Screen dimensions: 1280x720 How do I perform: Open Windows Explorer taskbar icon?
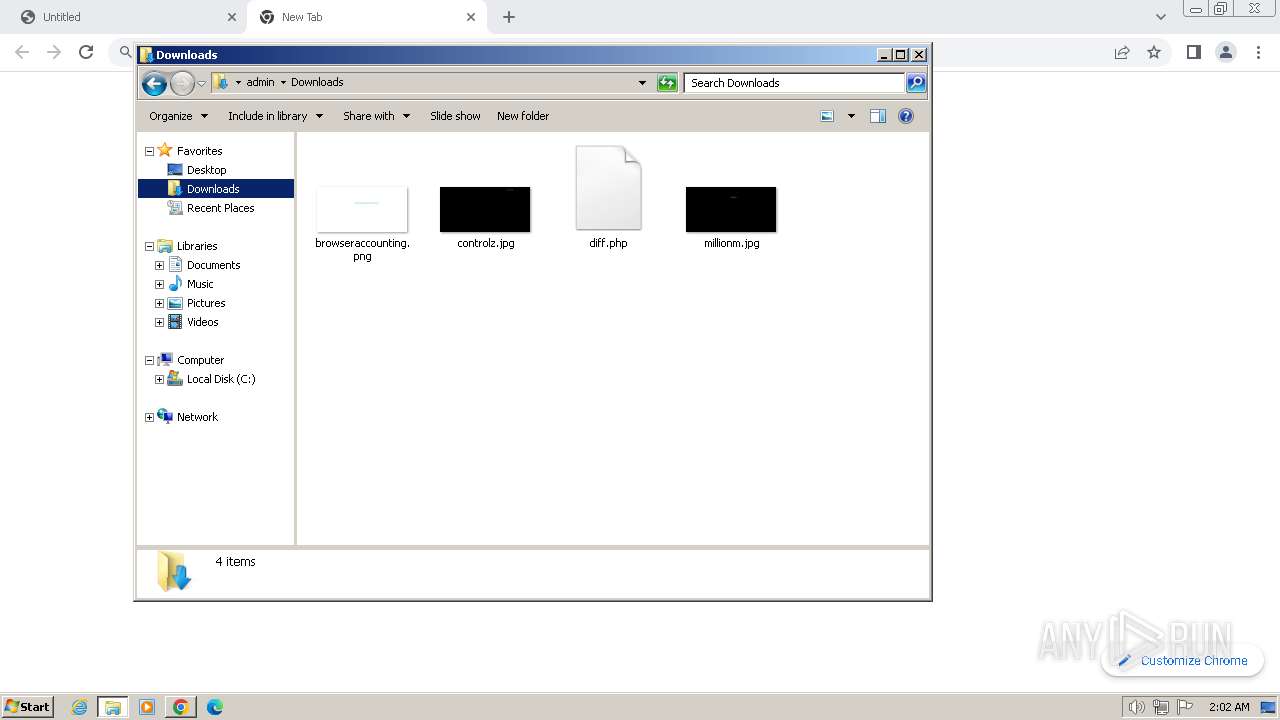113,707
